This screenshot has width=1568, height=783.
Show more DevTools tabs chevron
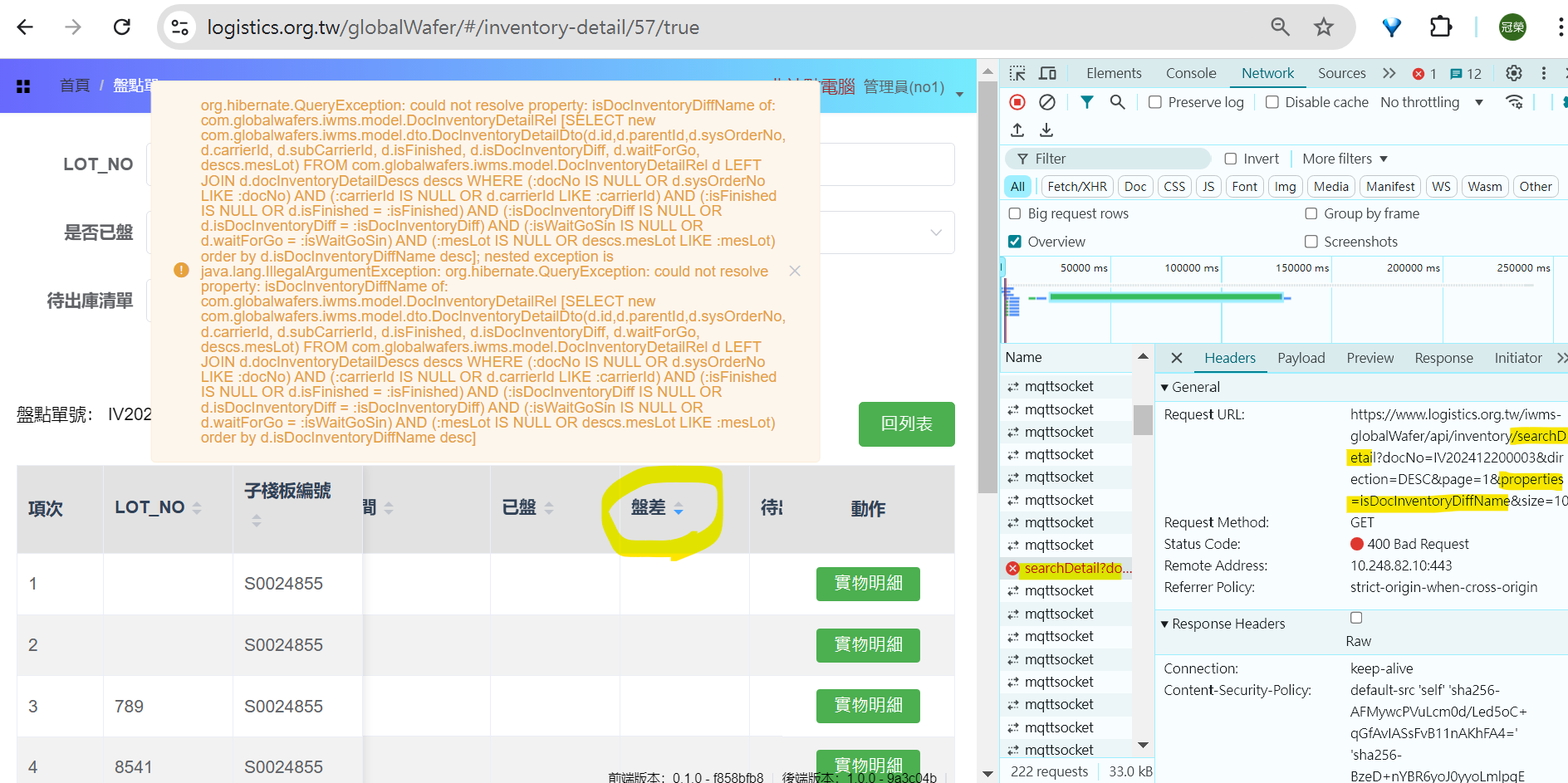[1389, 73]
